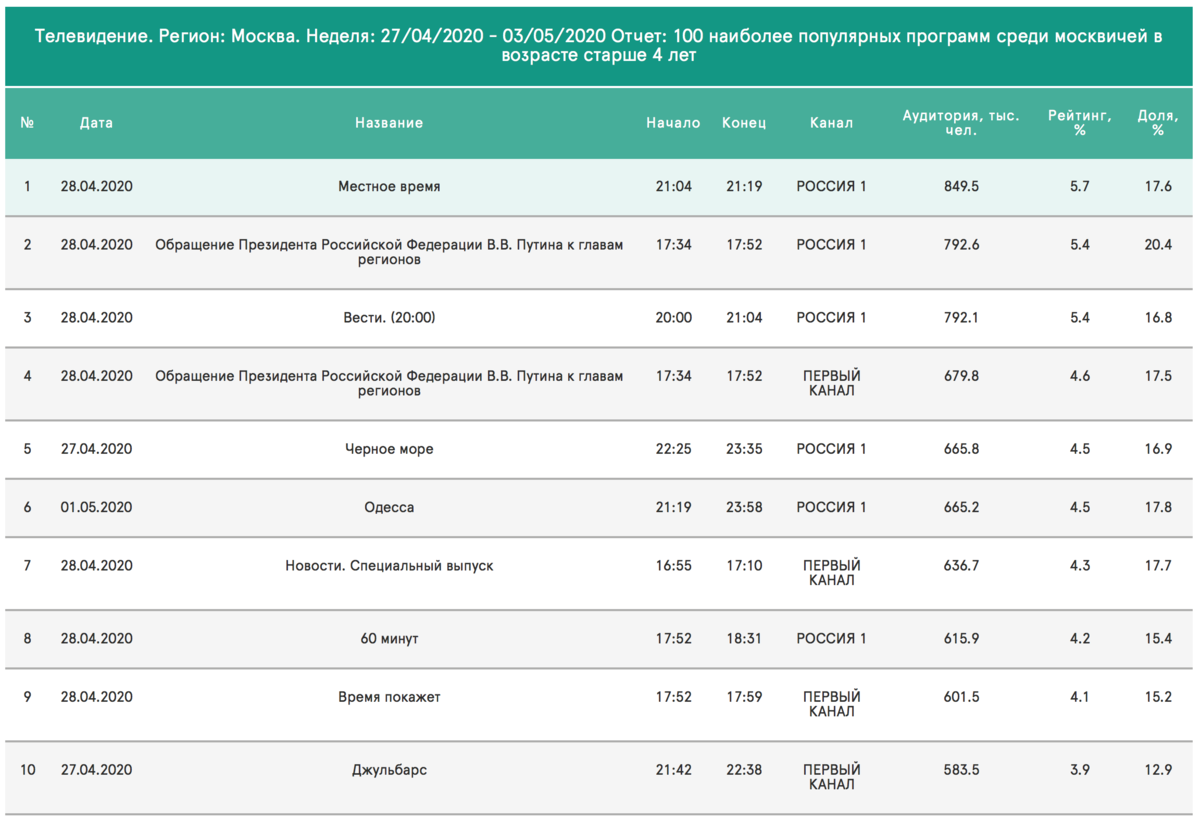1200x819 pixels.
Task: Click the date 01.05.2020
Action: click(x=97, y=507)
